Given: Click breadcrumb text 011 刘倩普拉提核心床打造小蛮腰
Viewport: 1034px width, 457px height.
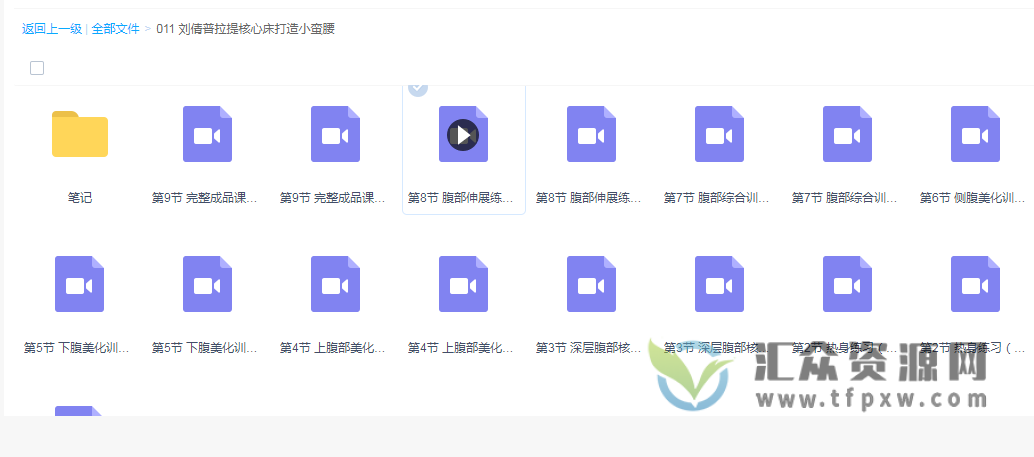Looking at the screenshot, I should click(x=245, y=29).
